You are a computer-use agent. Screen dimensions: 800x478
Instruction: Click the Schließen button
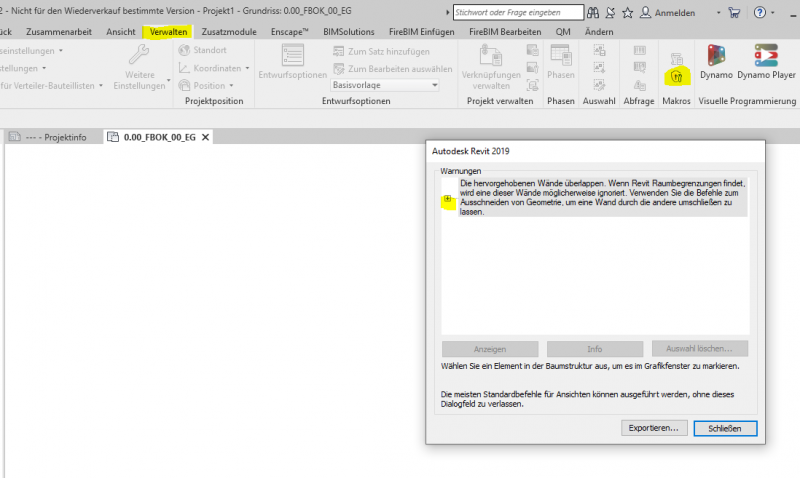tap(725, 427)
